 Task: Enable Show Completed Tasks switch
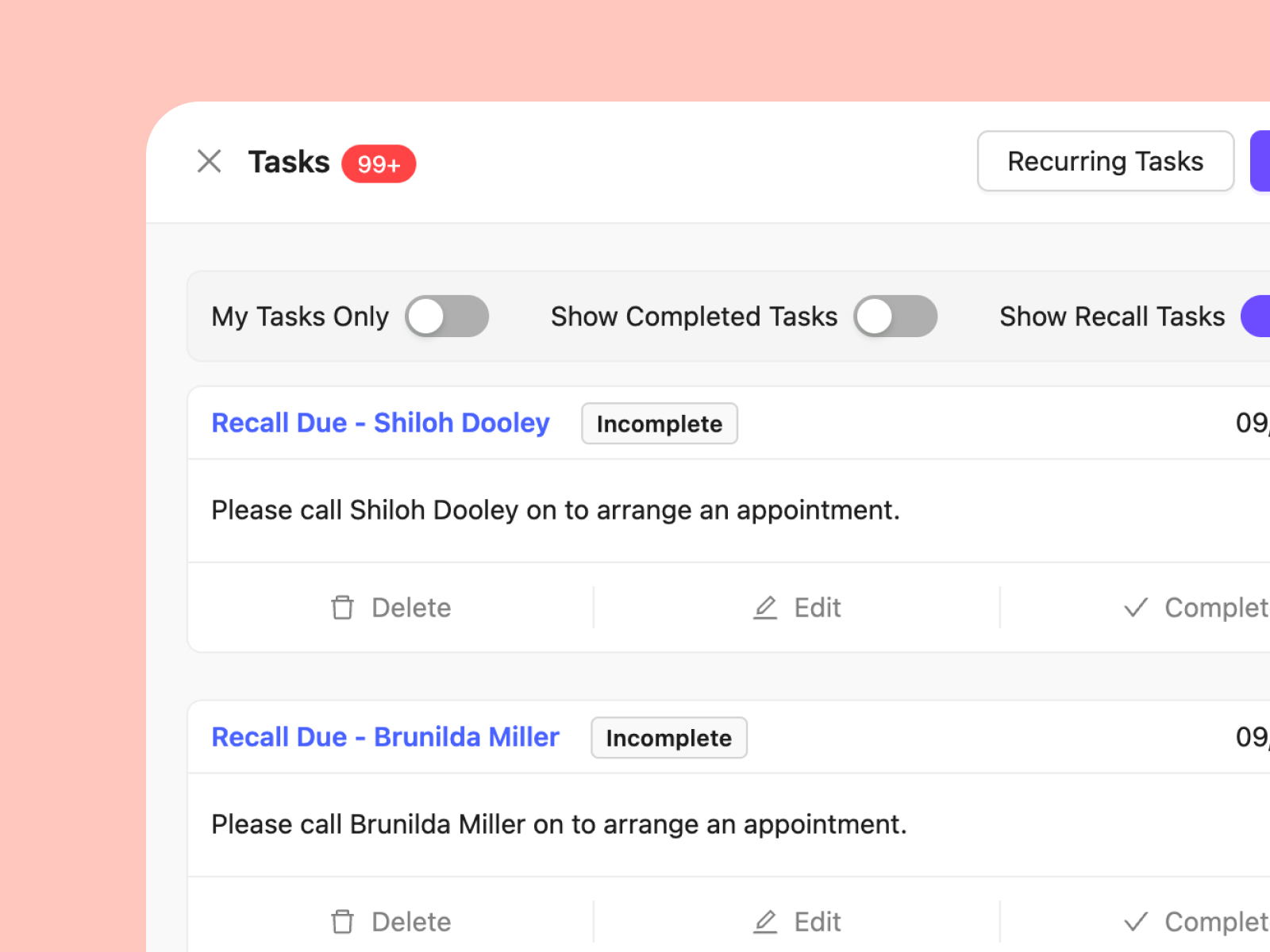[895, 316]
